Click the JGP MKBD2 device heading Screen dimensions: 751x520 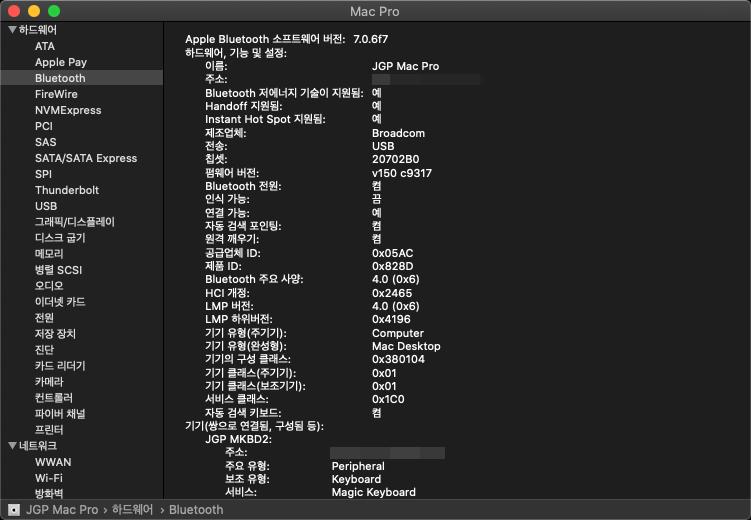click(239, 439)
